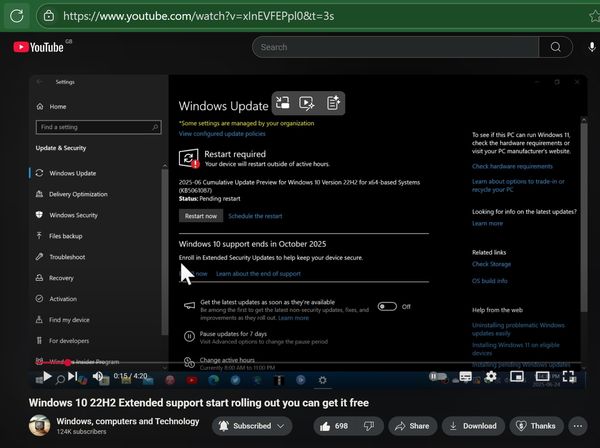Viewport: 600px width, 448px height.
Task: Go to YouTube home via logo
Action: pos(38,47)
